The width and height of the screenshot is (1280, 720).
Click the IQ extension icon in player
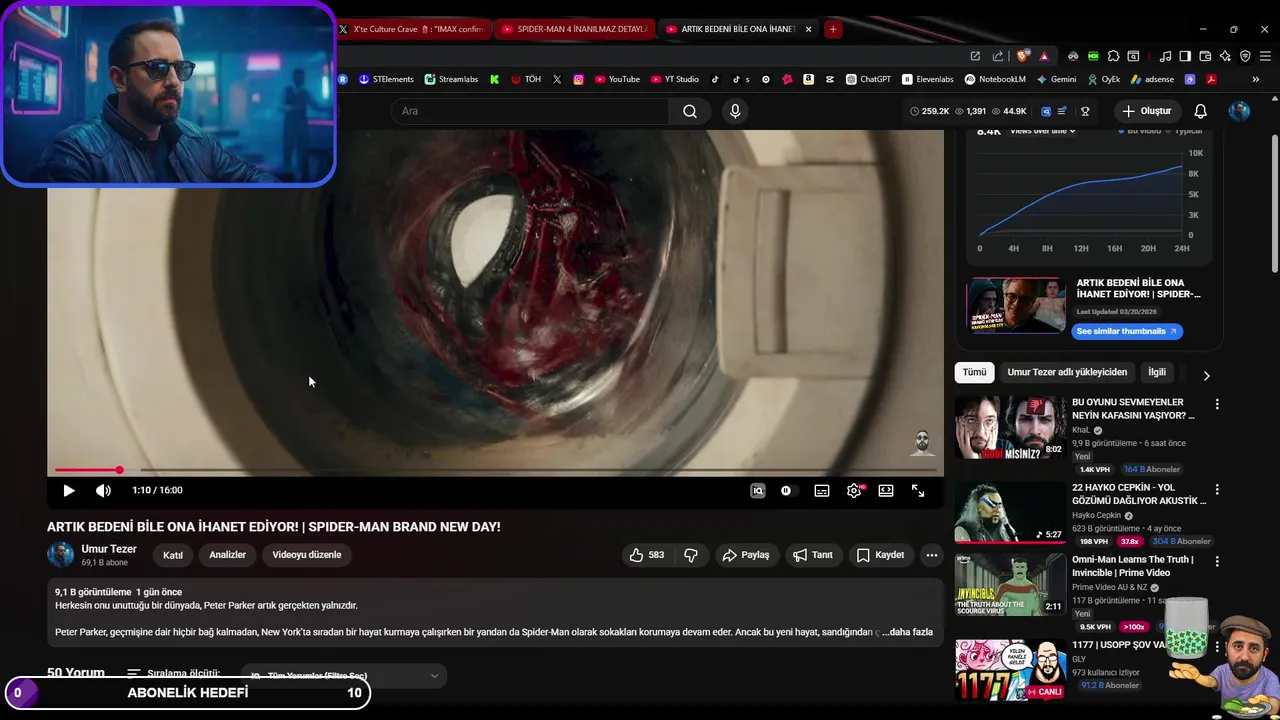tap(758, 491)
